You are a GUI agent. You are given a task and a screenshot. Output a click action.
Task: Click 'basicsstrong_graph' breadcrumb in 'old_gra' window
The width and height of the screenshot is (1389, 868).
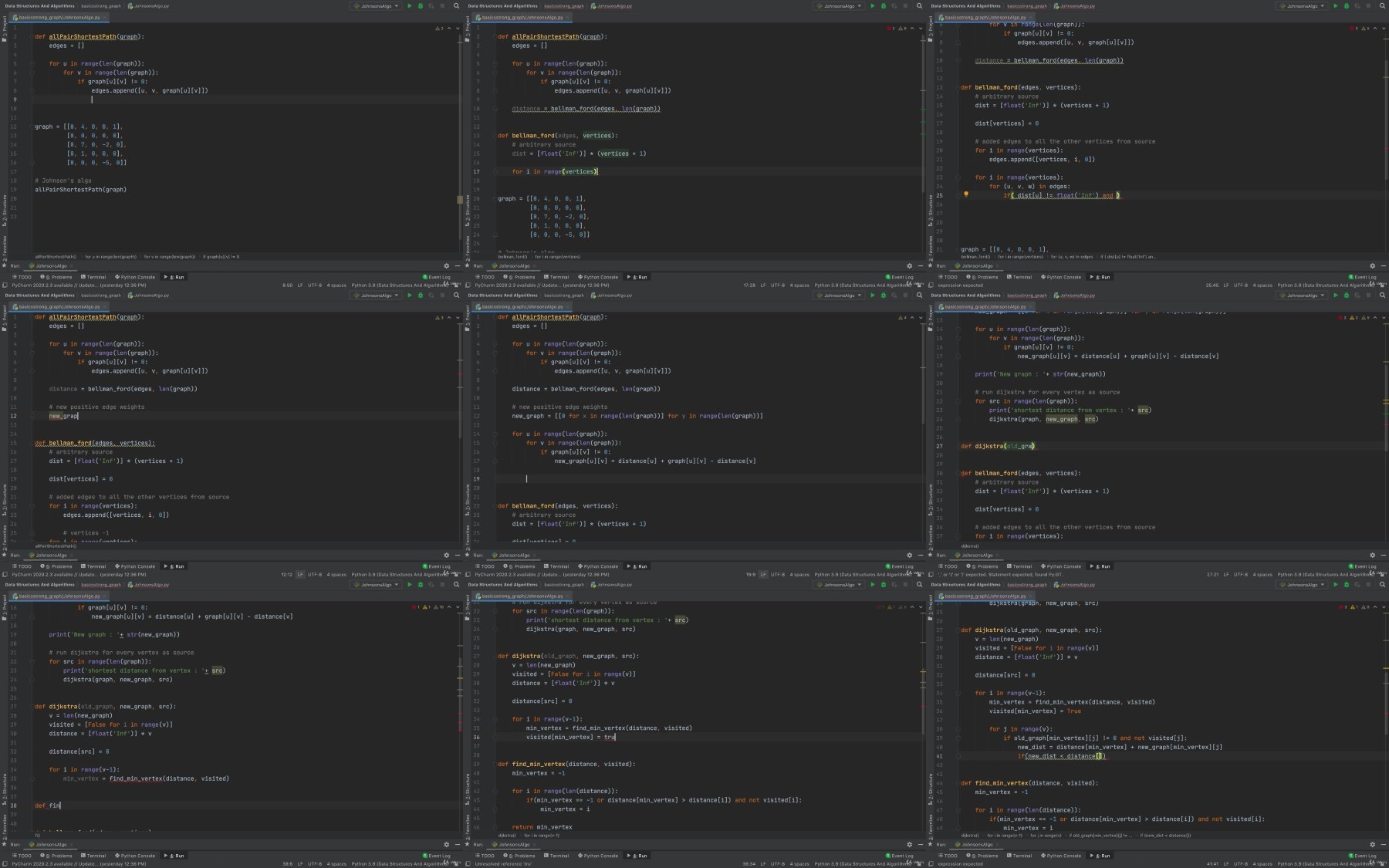click(1027, 295)
